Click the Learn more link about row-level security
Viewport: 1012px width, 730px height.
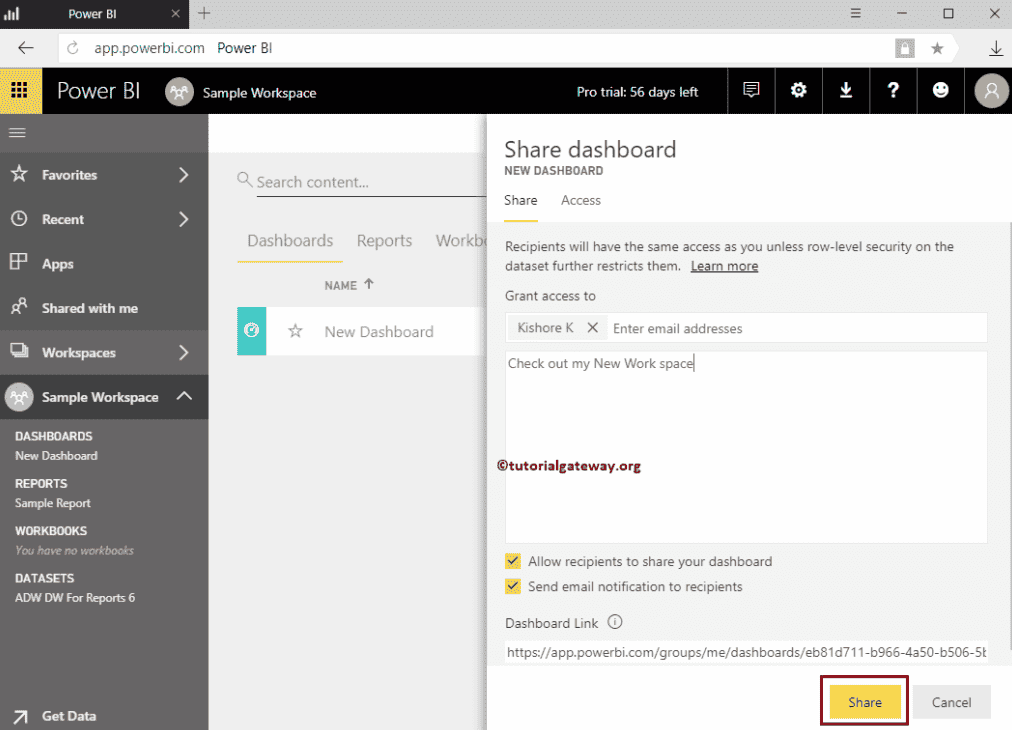coord(723,265)
